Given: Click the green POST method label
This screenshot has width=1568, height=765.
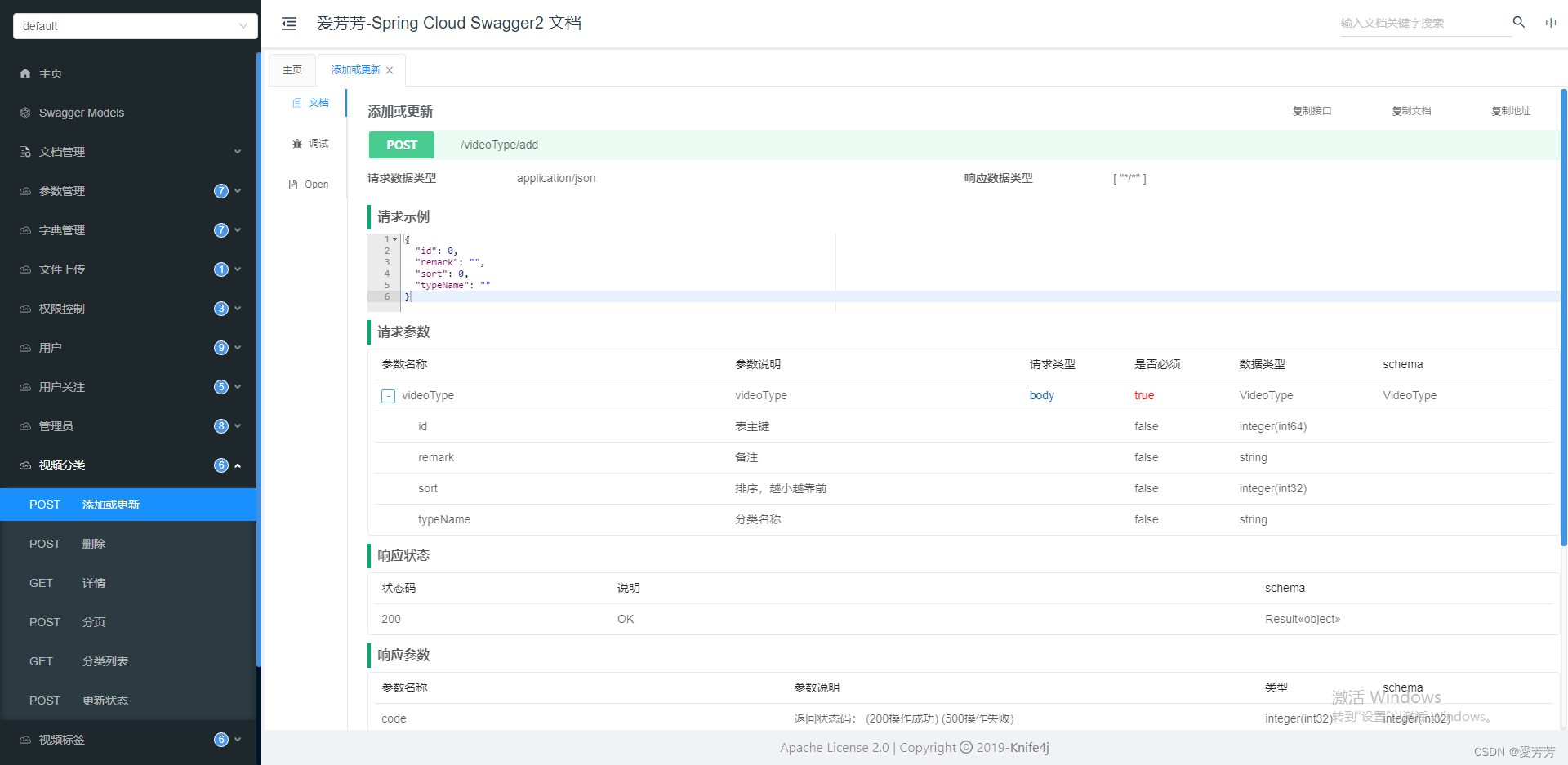Looking at the screenshot, I should pyautogui.click(x=402, y=145).
